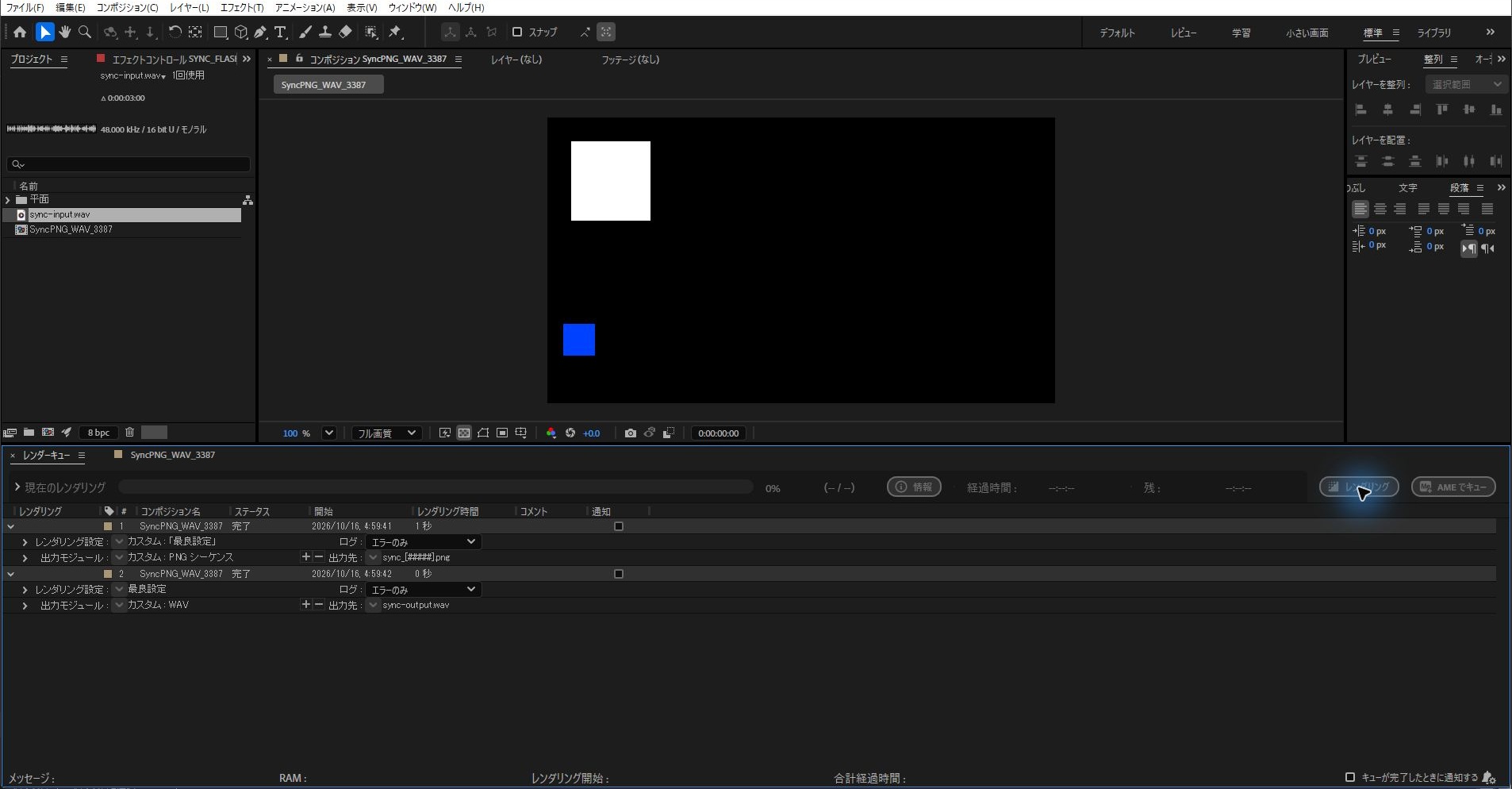Click the render progress bar
This screenshot has width=1512, height=789.
(x=436, y=487)
